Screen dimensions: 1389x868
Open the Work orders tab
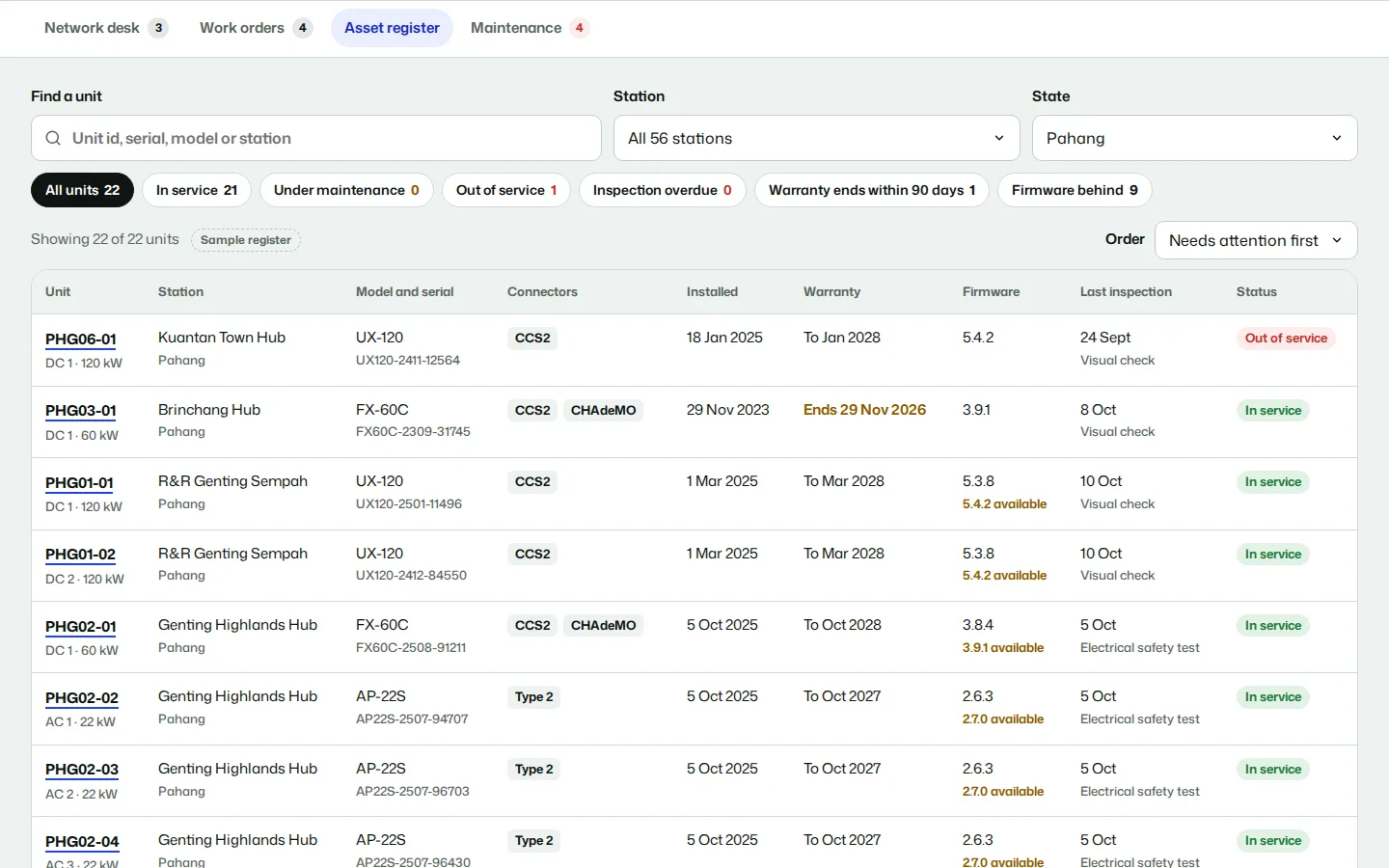[256, 28]
